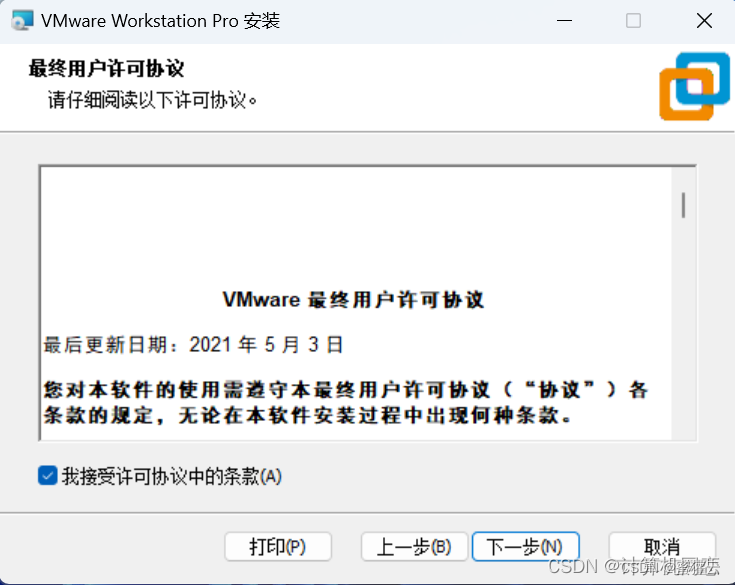
Task: Go back with the 上一步(B) button
Action: 414,546
